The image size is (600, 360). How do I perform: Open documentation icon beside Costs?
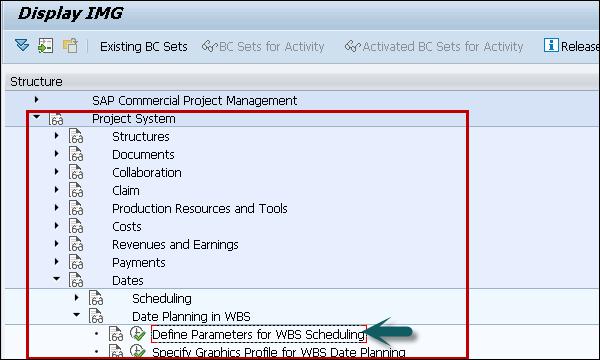76,226
